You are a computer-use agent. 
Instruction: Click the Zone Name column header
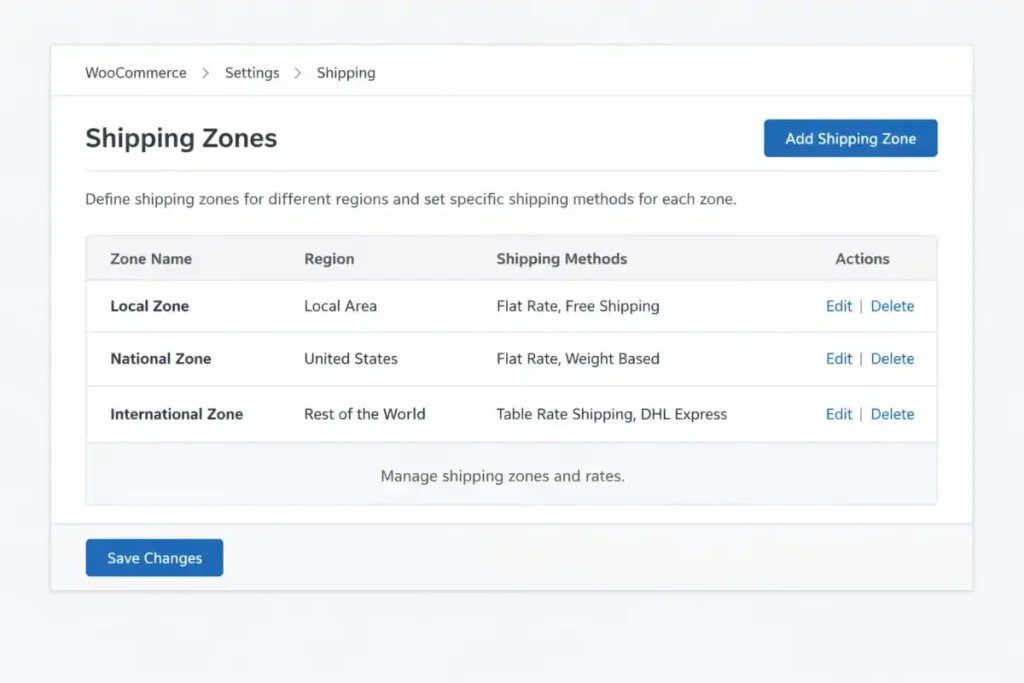[151, 259]
